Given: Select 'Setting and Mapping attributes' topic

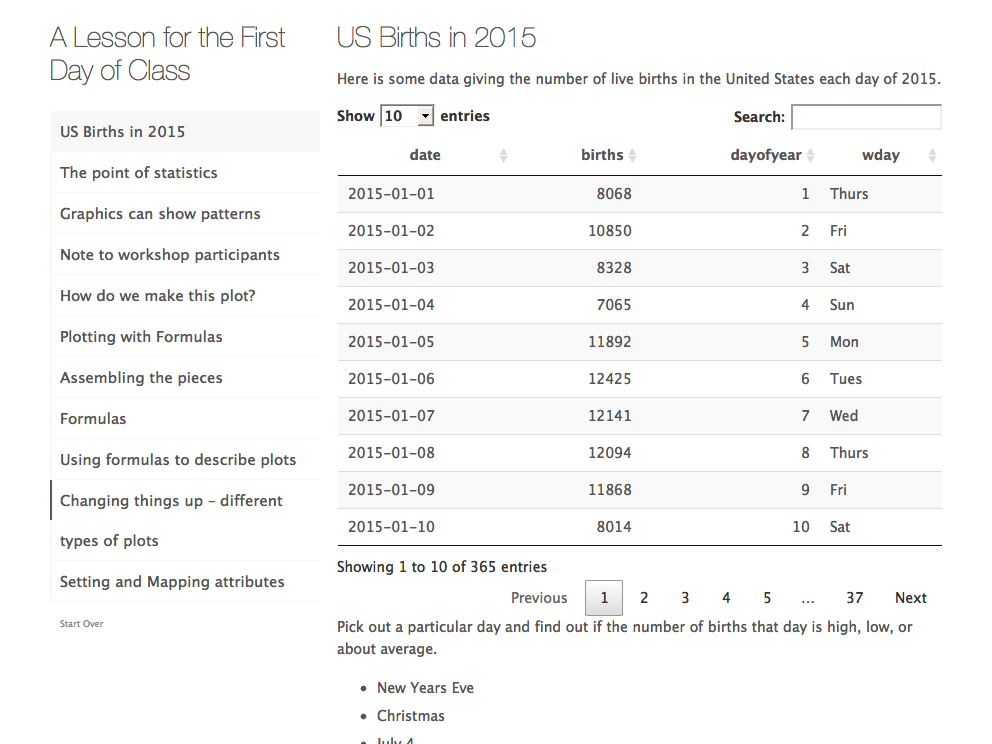Looking at the screenshot, I should coord(172,582).
